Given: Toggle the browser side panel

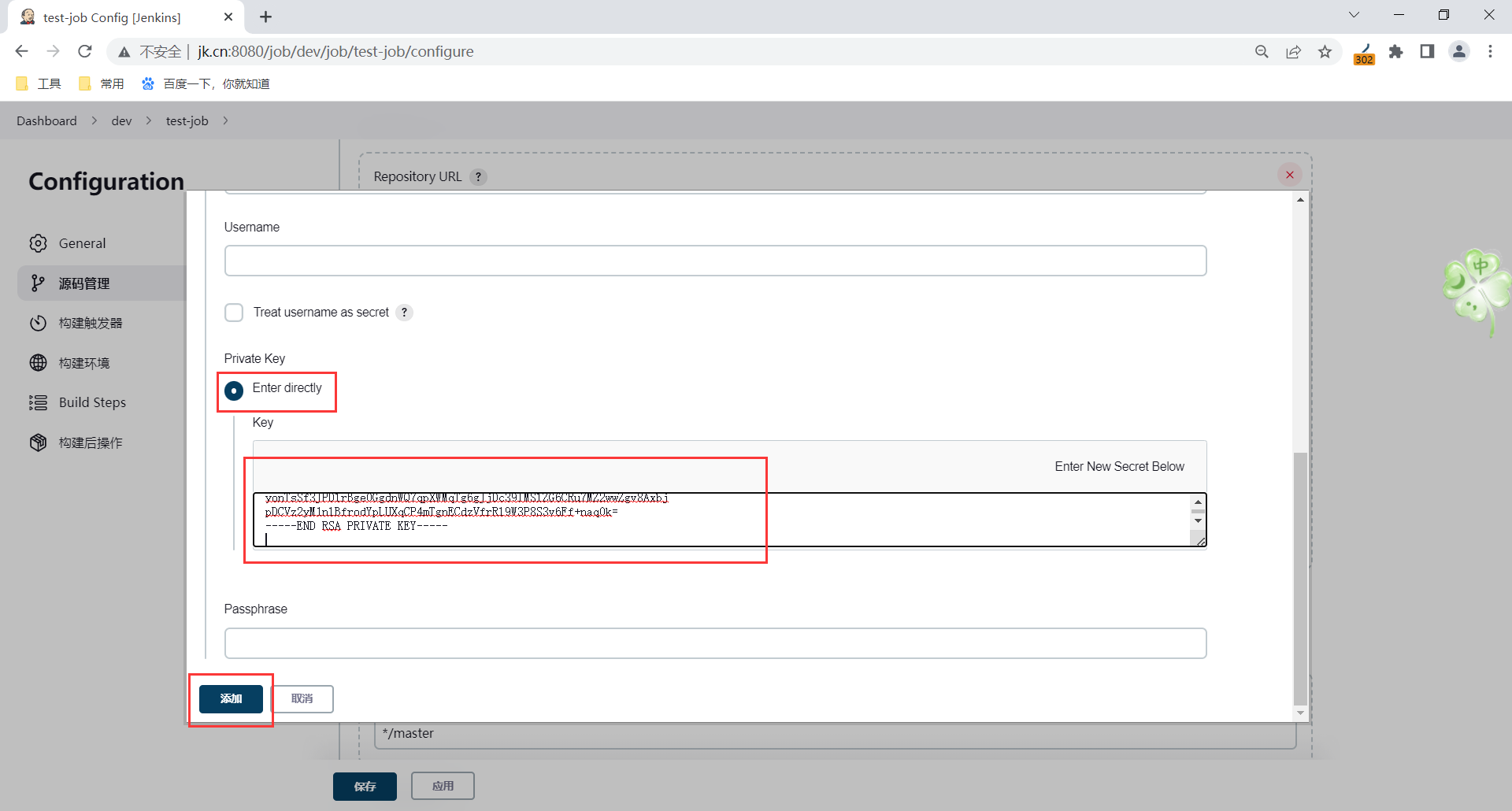Looking at the screenshot, I should pyautogui.click(x=1427, y=51).
